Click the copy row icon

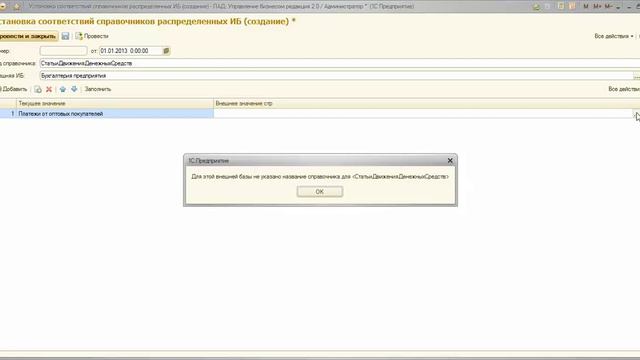pos(38,89)
